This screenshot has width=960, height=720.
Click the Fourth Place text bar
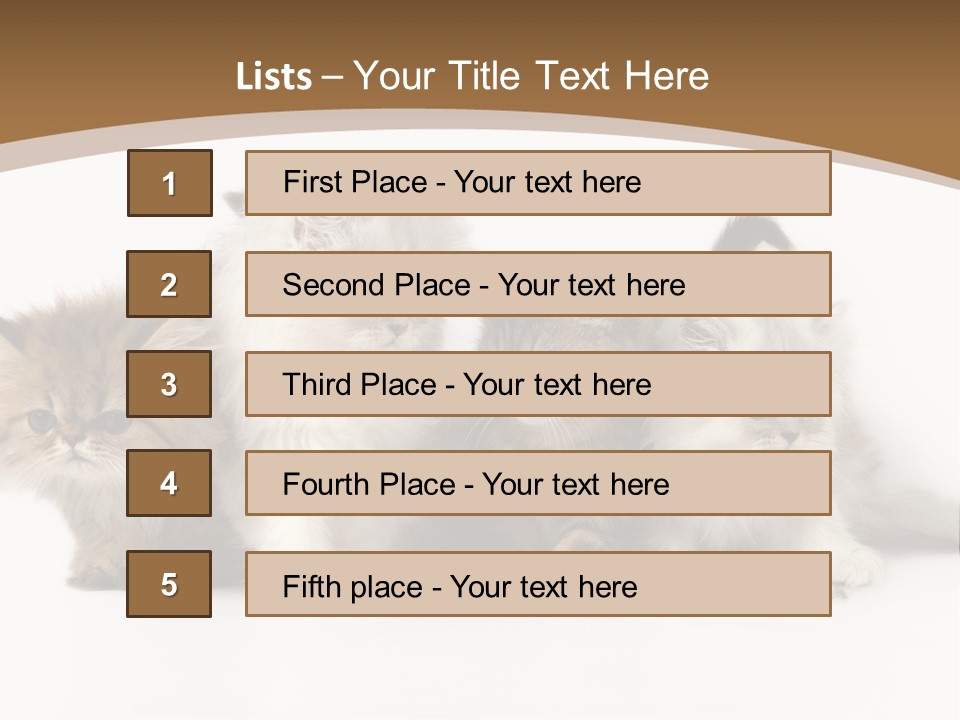[x=538, y=483]
